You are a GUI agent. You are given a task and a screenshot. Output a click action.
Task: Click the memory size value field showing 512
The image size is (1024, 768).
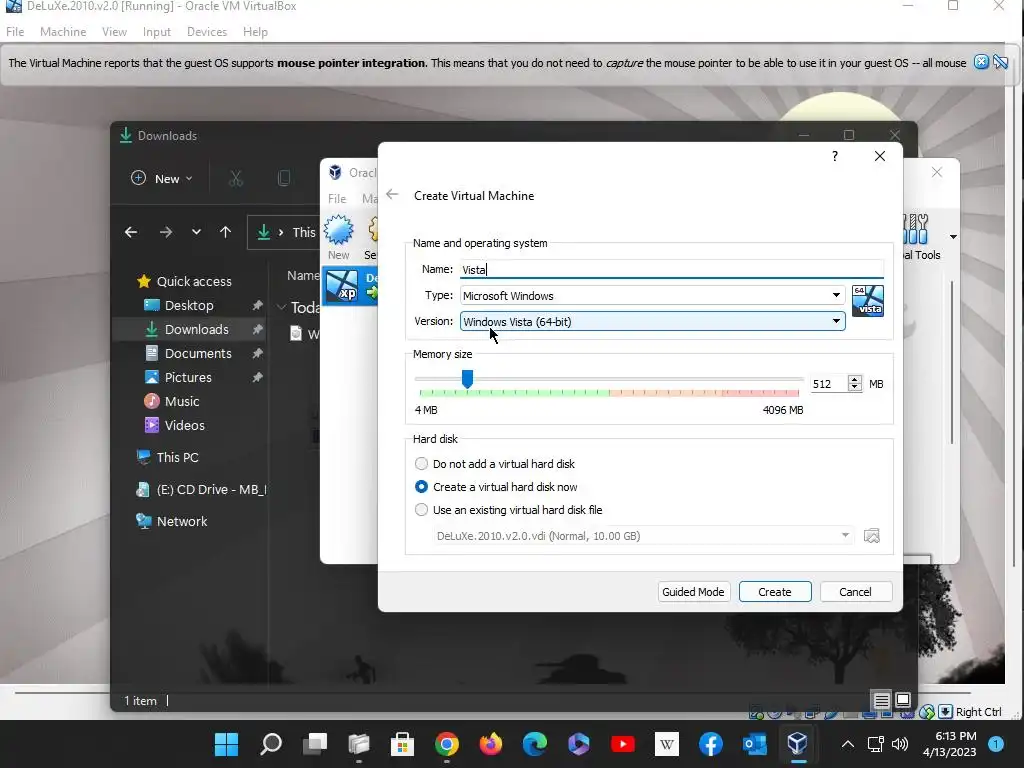pos(828,384)
